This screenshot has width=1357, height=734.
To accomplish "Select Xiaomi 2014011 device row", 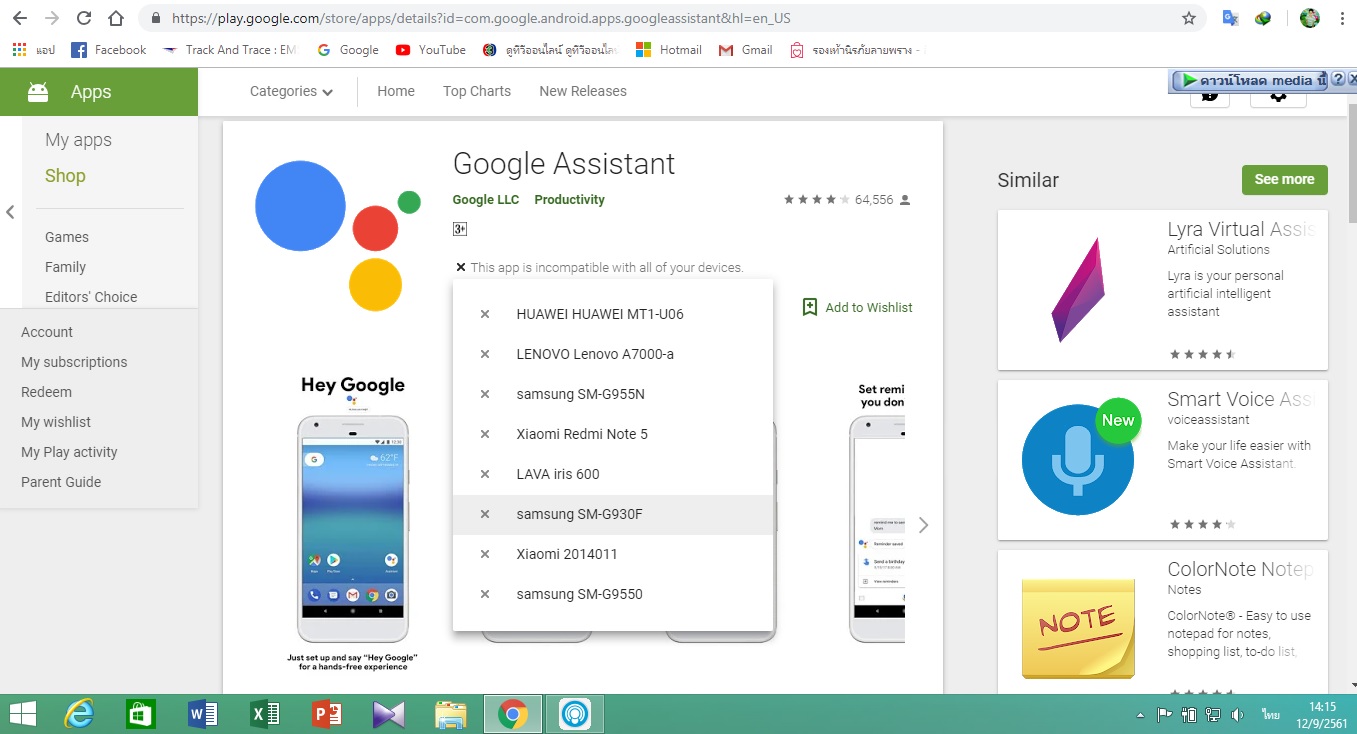I will pyautogui.click(x=613, y=554).
